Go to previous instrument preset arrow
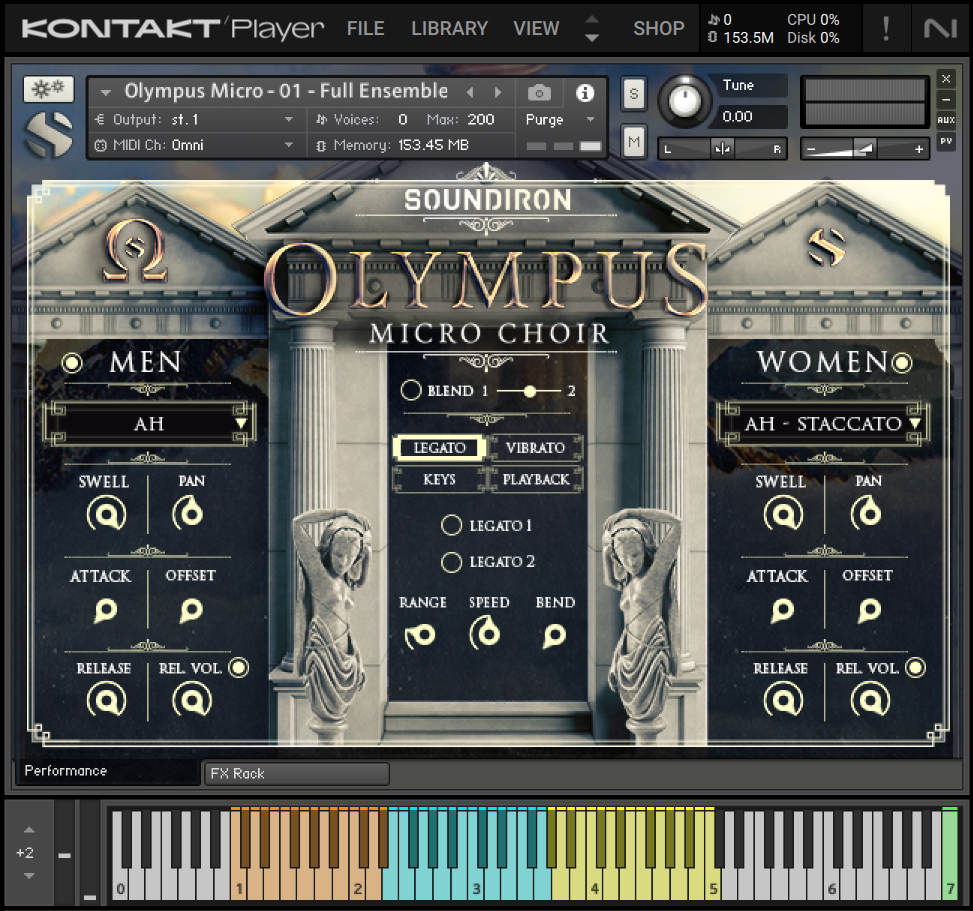 point(470,92)
